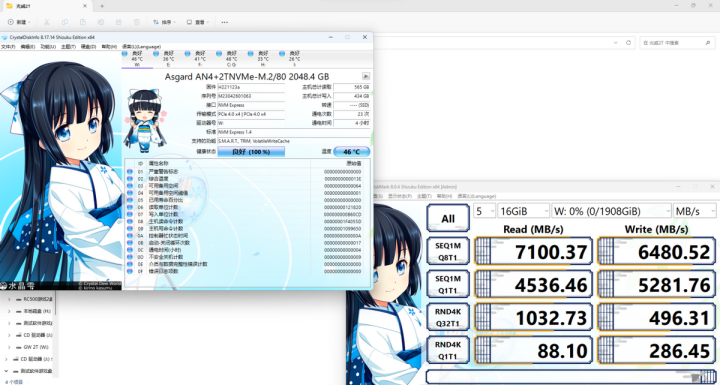Open the MB/s unit dropdown

[x=694, y=211]
